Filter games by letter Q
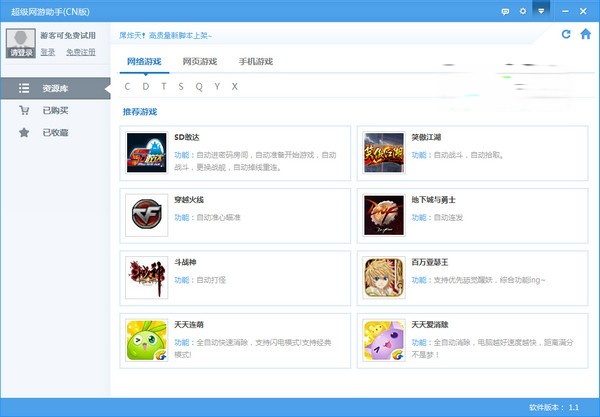The image size is (600, 417). pyautogui.click(x=199, y=87)
